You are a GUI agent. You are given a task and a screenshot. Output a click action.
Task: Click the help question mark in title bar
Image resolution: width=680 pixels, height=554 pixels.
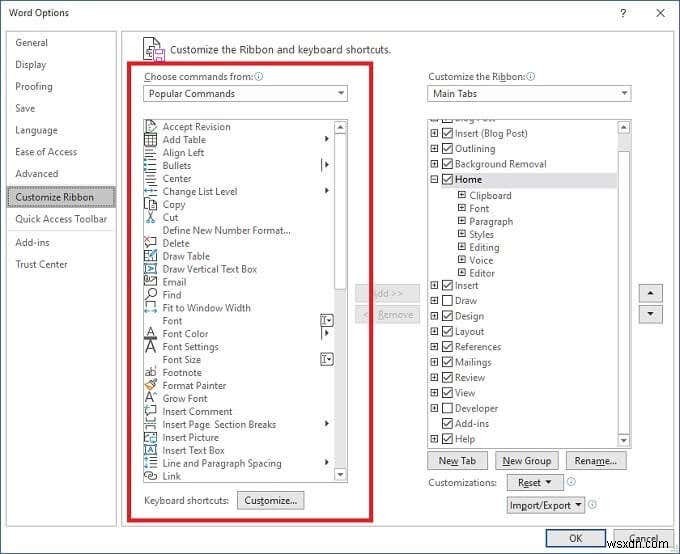[x=623, y=13]
